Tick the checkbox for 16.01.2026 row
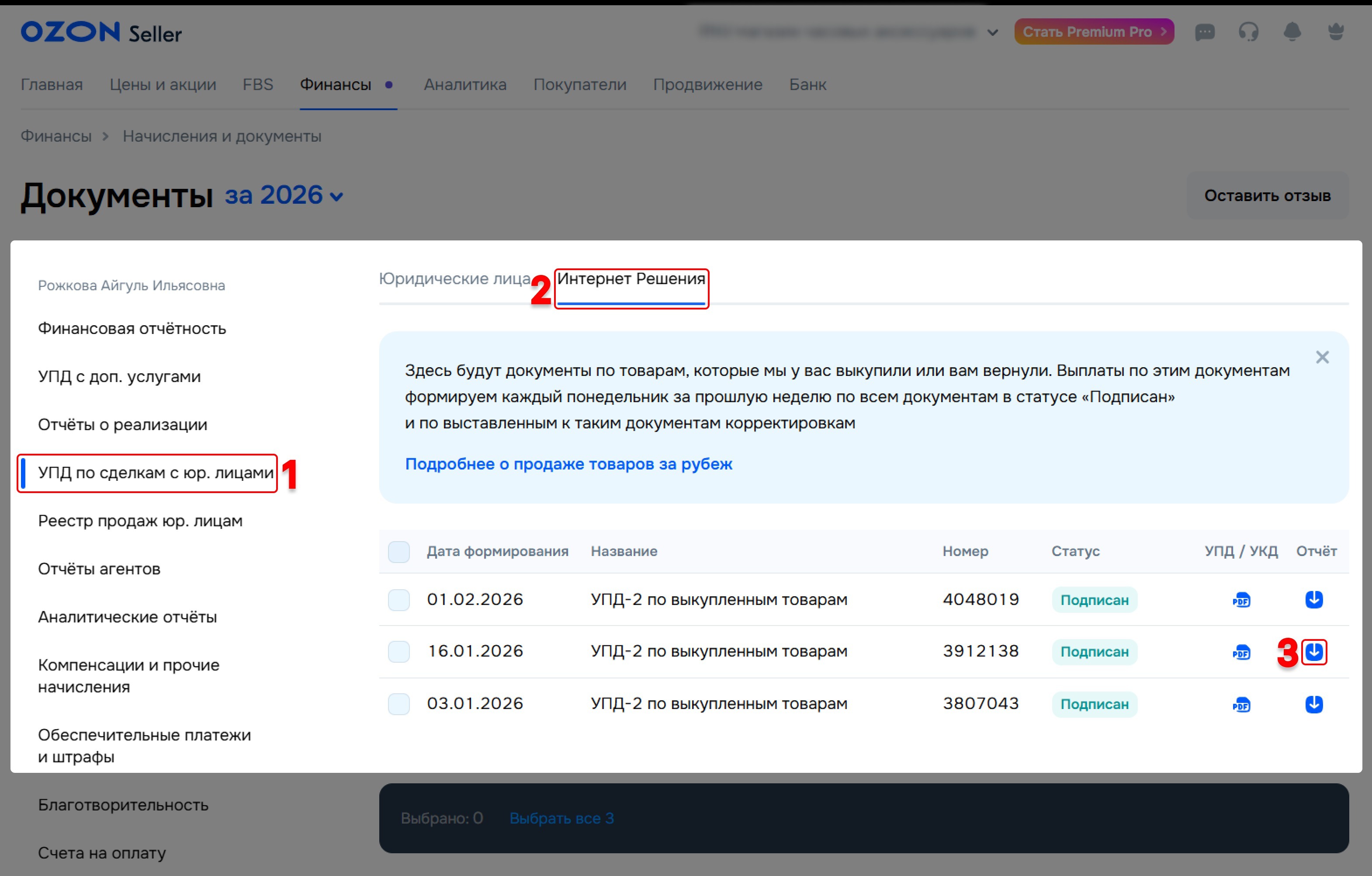 (399, 651)
